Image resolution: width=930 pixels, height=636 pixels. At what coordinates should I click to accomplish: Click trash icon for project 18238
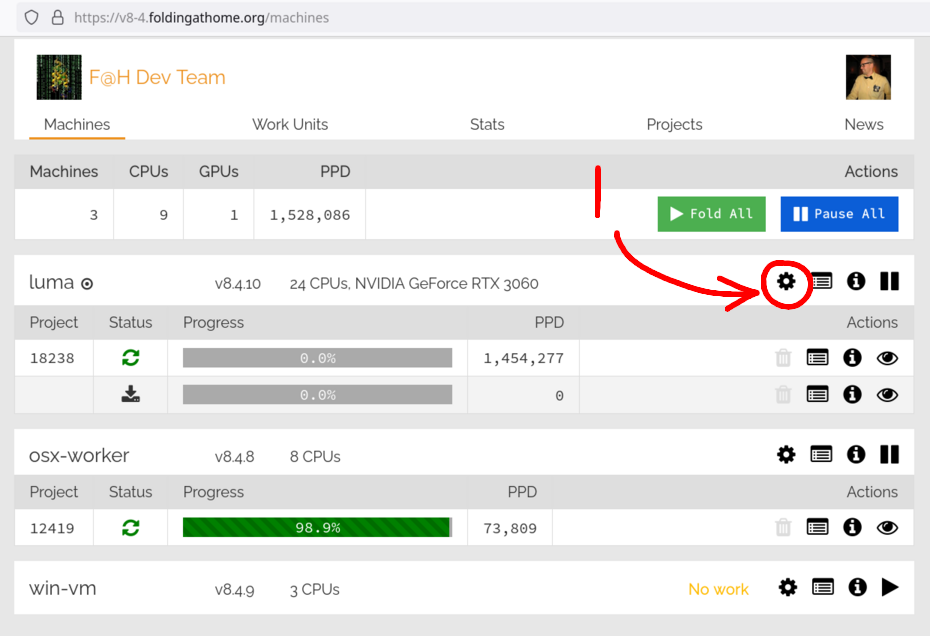783,358
